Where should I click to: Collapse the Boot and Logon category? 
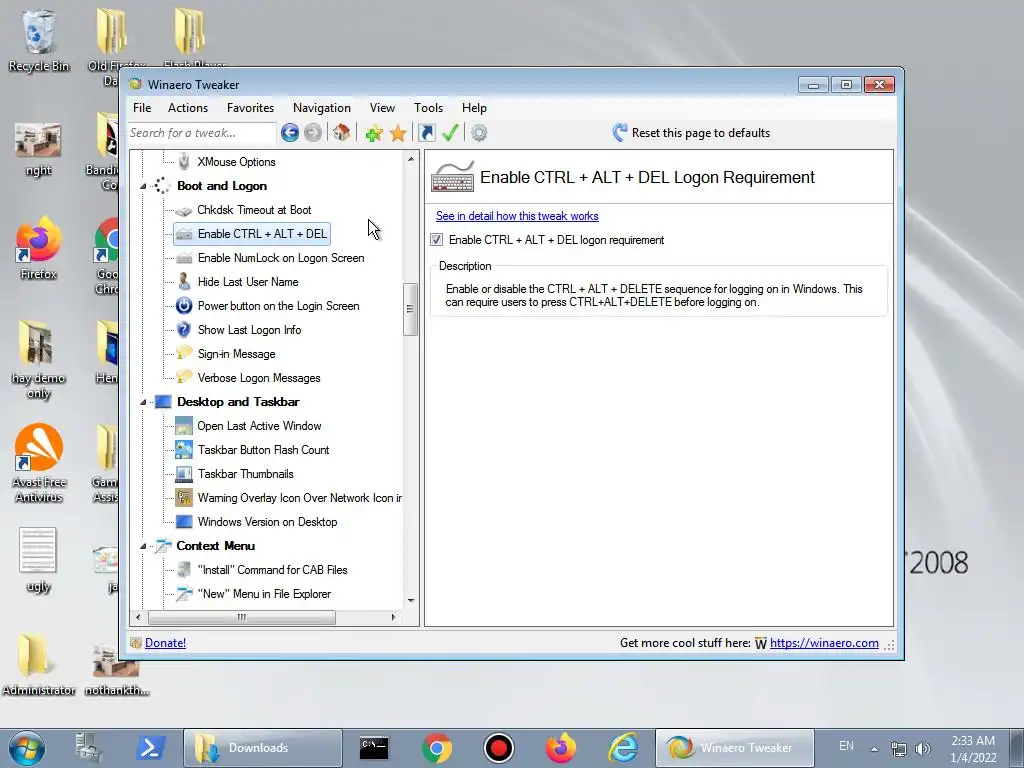click(x=143, y=186)
